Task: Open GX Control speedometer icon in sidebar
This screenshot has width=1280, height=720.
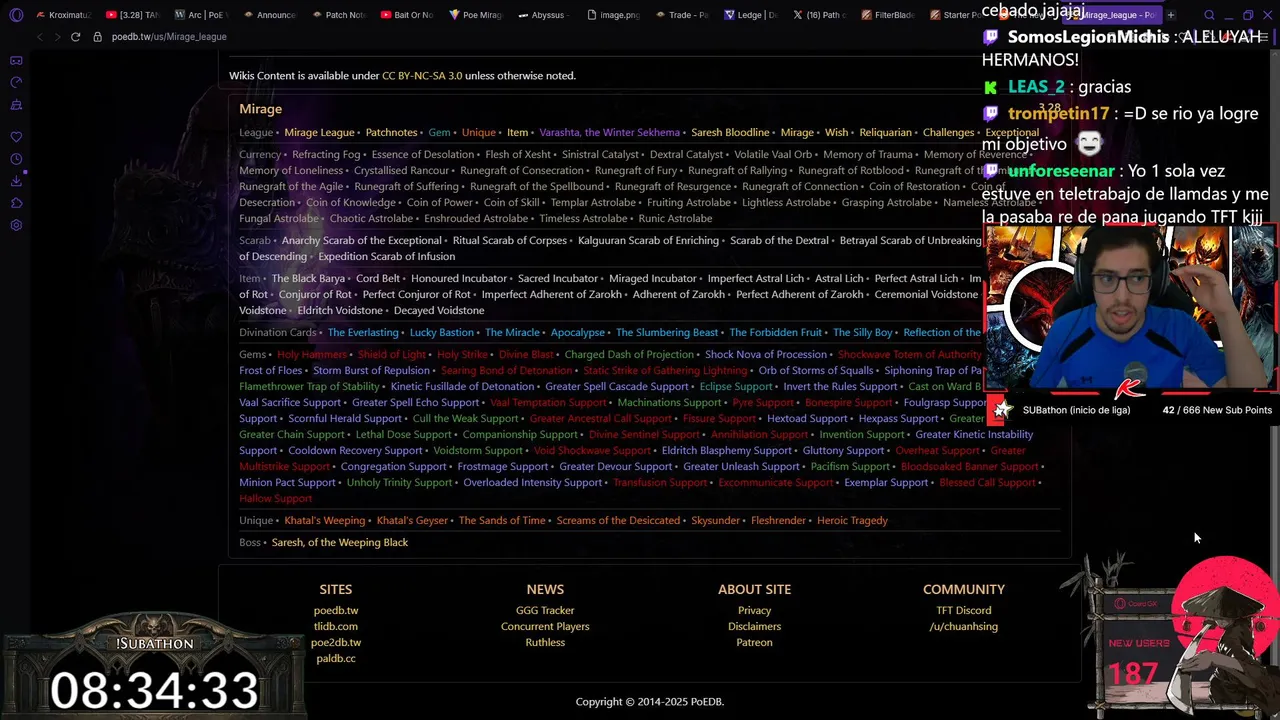Action: (16, 82)
